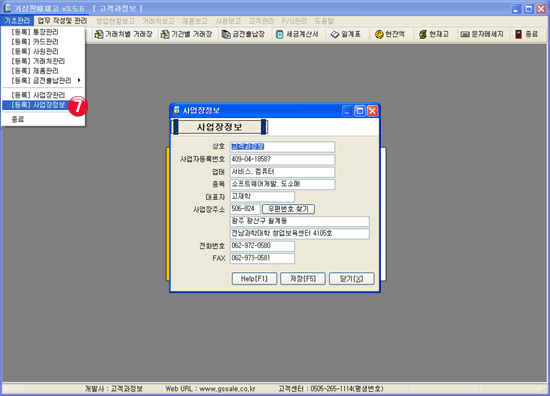Open the 기간별 거래장 toolbar button
This screenshot has width=550, height=396.
186,34
